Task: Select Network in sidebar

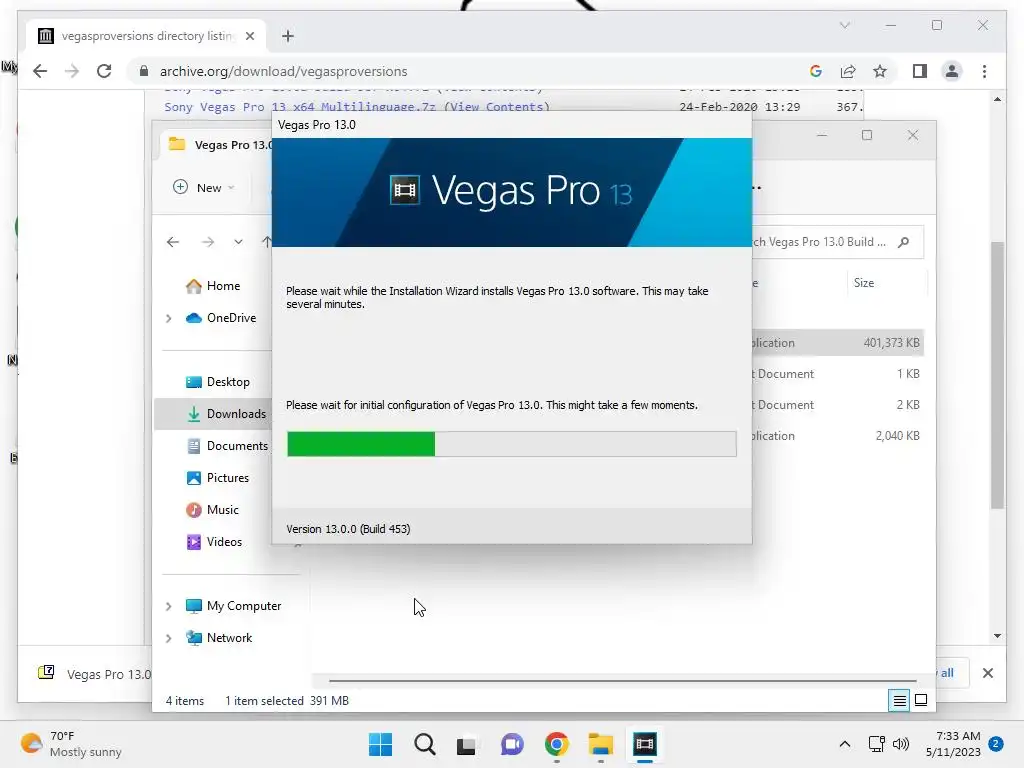Action: [229, 638]
